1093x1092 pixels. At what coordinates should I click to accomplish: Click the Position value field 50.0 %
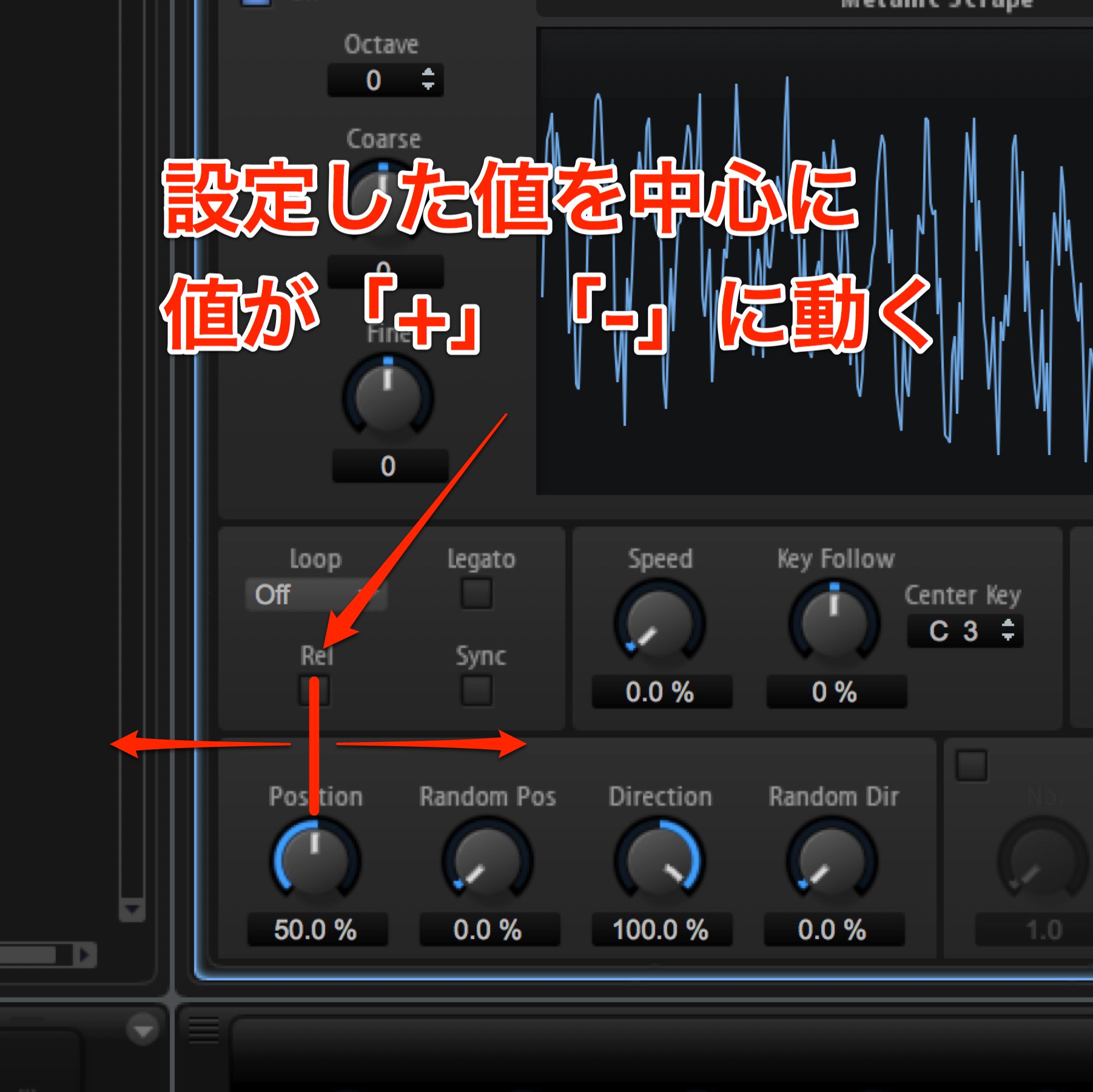click(x=317, y=929)
